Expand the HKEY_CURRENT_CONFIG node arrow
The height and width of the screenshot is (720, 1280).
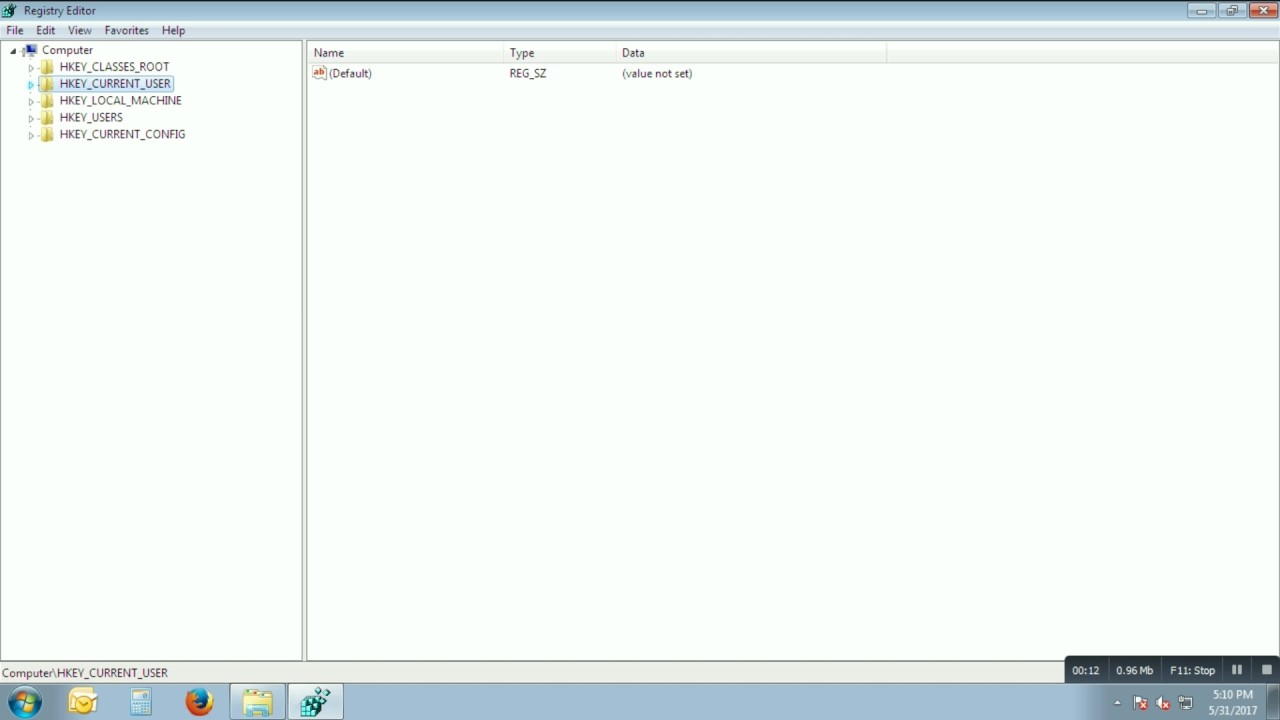click(31, 135)
